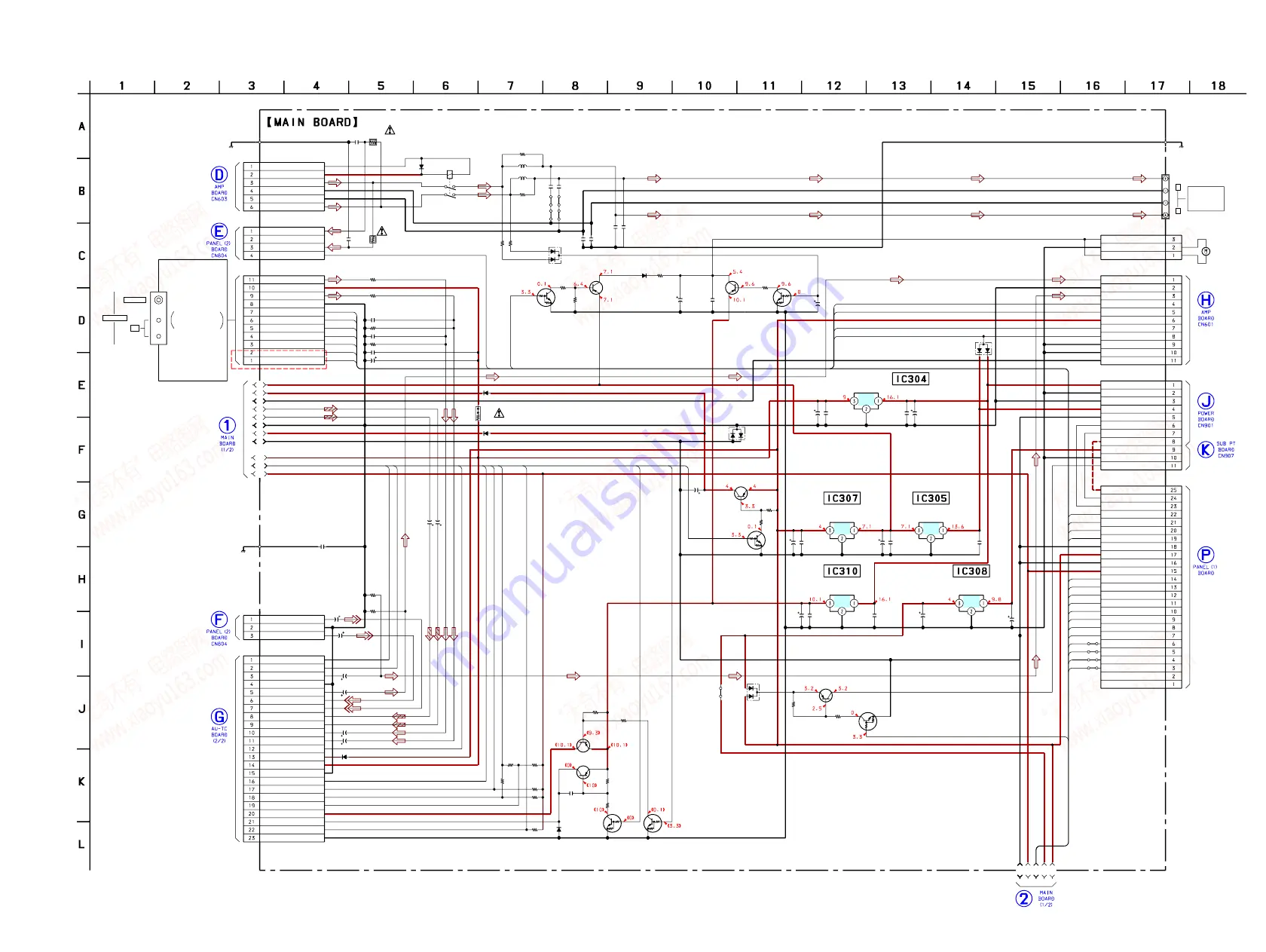
Task: Click grid column number 12
Action: tap(834, 86)
